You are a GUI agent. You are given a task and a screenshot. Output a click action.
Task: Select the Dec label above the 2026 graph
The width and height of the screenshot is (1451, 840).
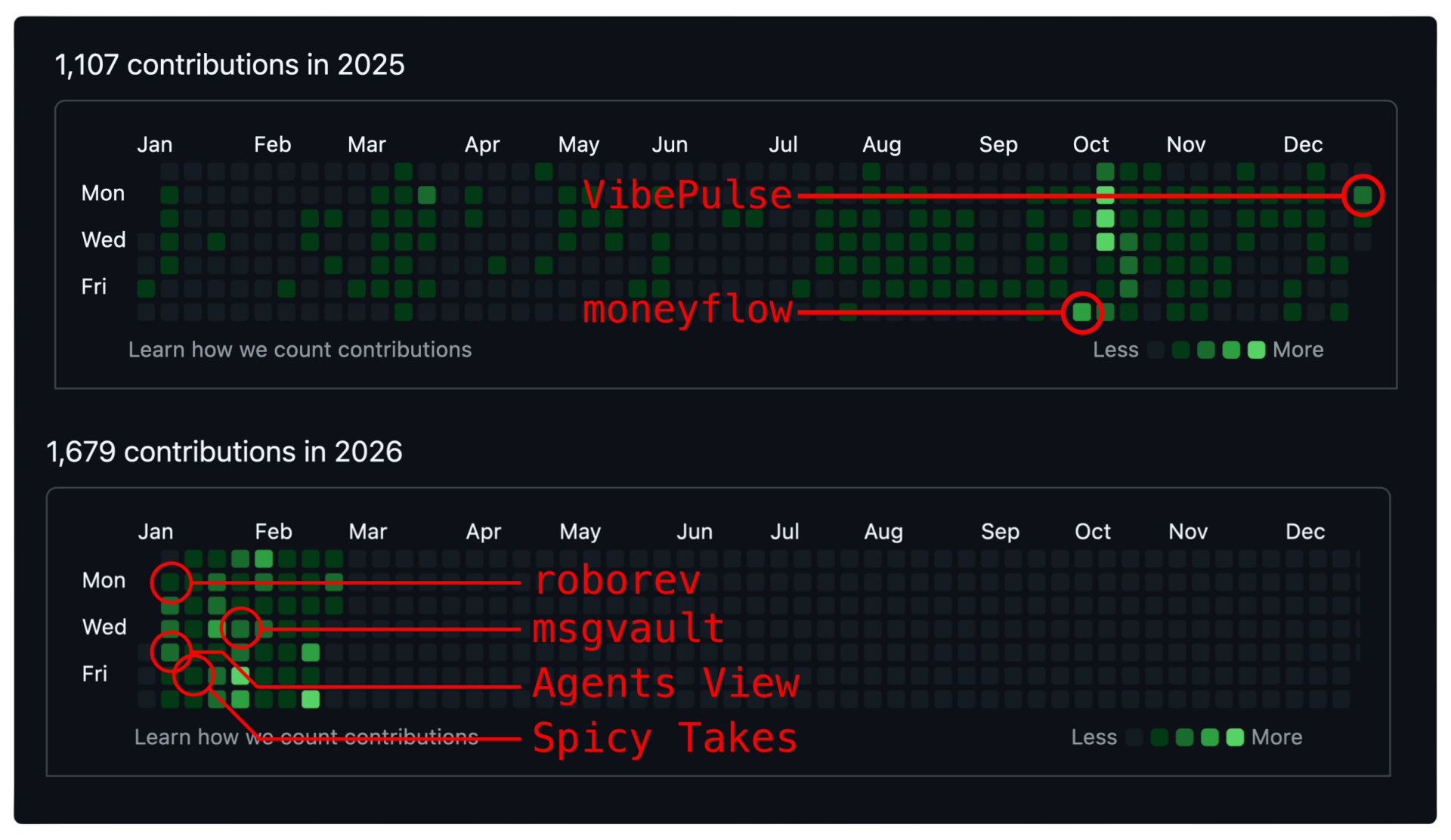(1304, 532)
